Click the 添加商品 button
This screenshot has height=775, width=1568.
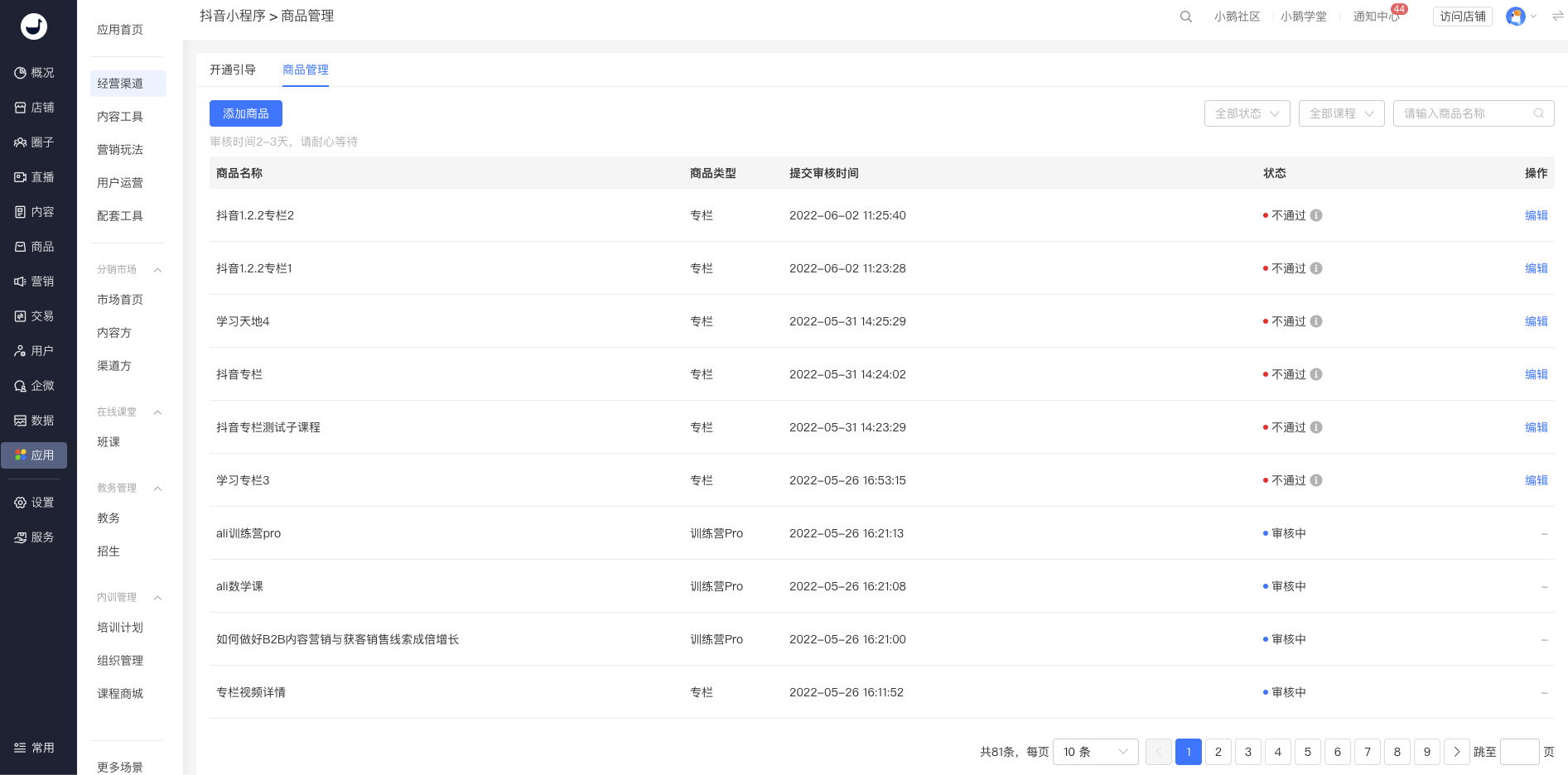[246, 113]
